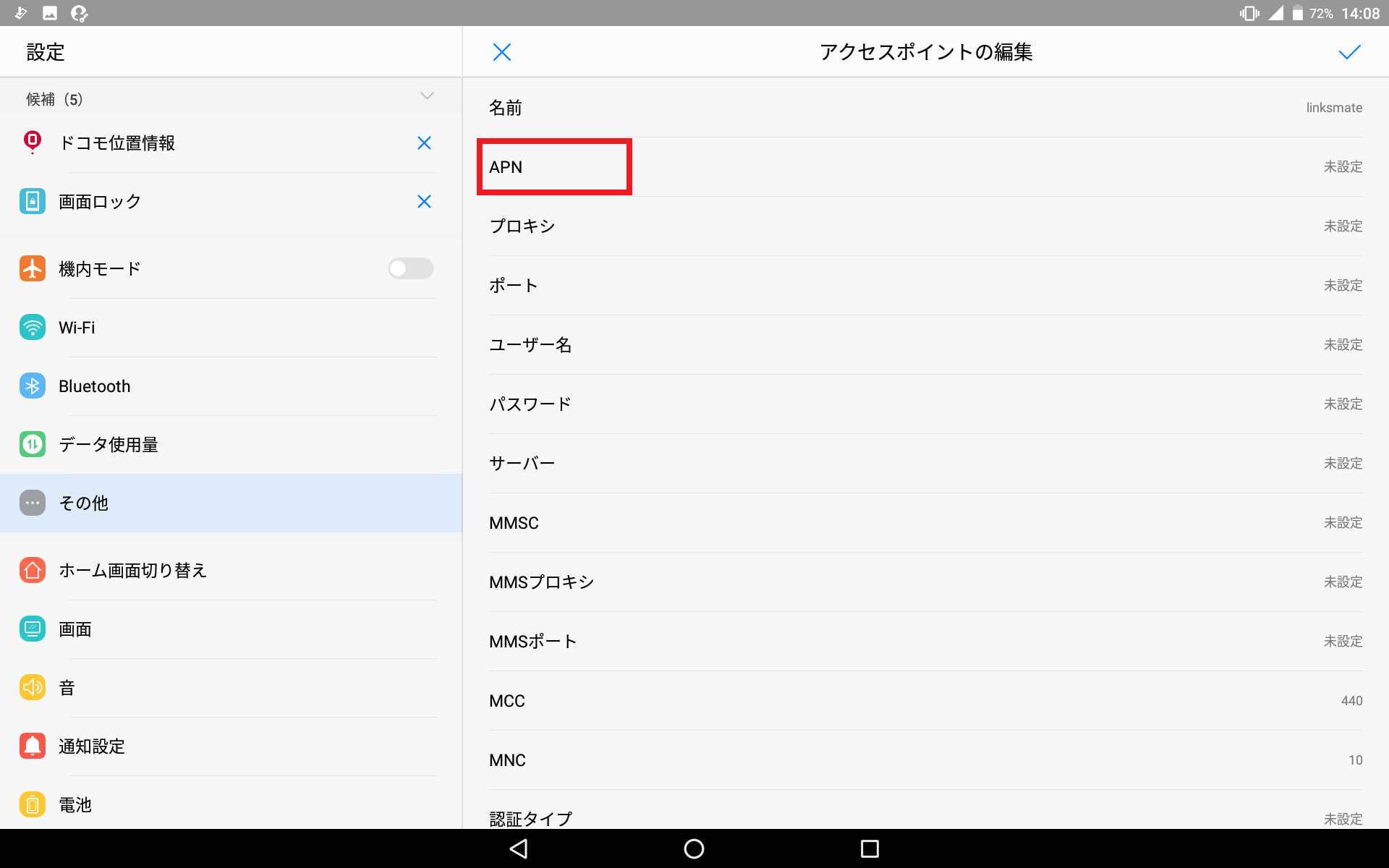This screenshot has height=868, width=1389.
Task: Cancel access point editing with X icon
Action: coord(501,52)
